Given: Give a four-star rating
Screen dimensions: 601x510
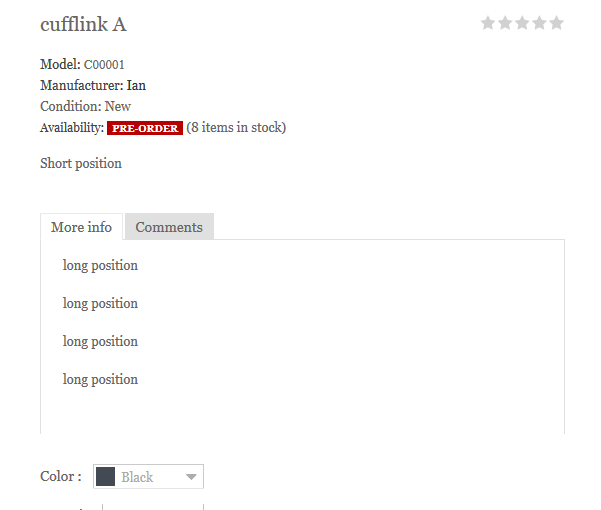Looking at the screenshot, I should pyautogui.click(x=539, y=23).
